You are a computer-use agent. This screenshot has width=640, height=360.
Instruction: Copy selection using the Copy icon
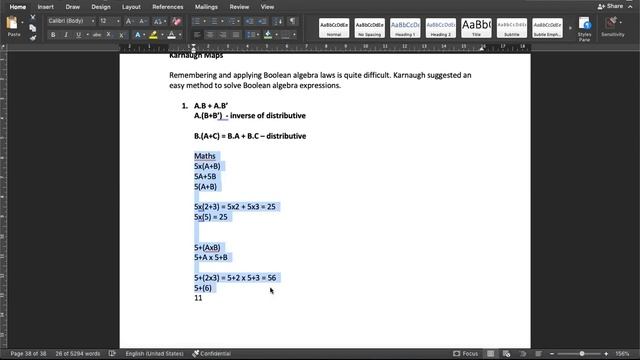[33, 28]
